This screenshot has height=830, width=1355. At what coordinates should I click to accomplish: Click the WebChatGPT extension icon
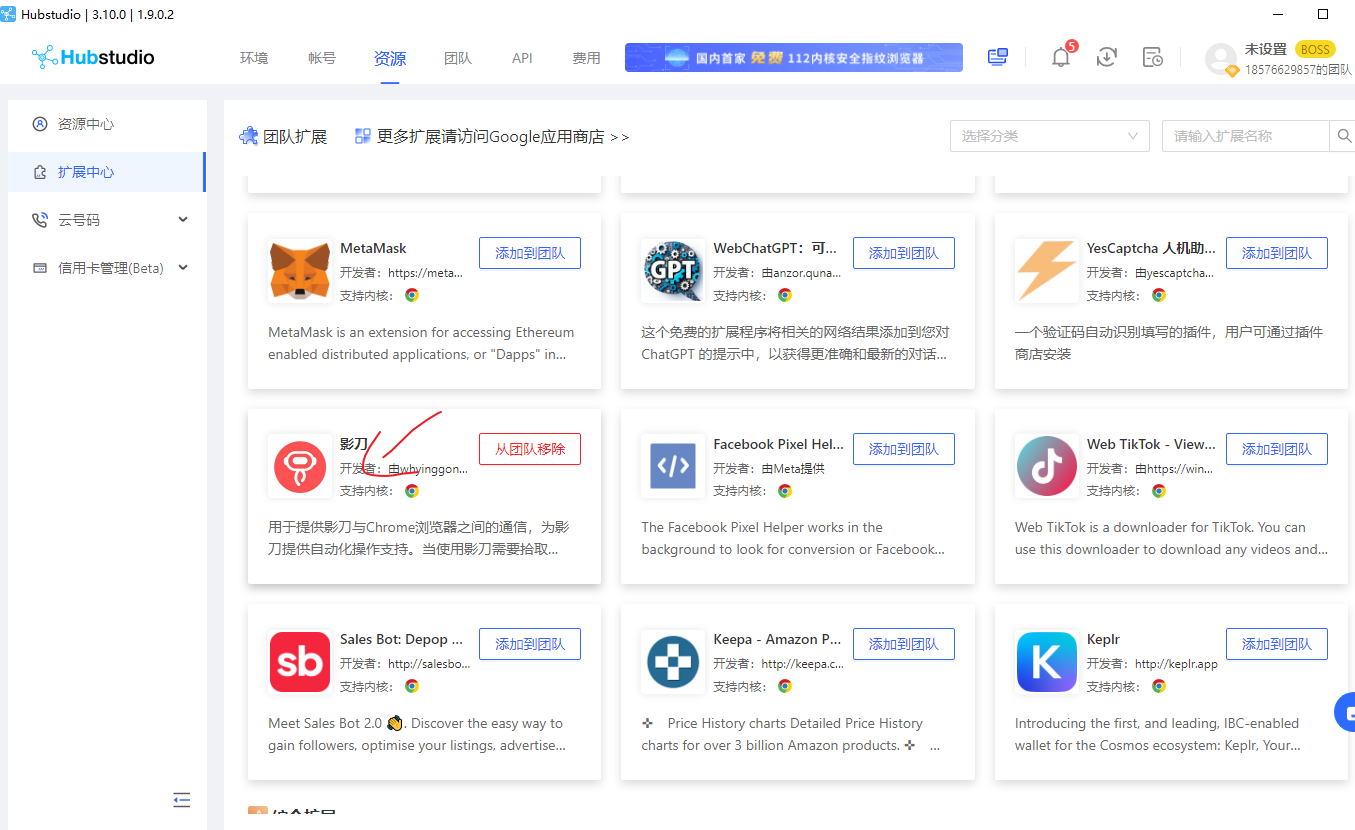point(673,271)
